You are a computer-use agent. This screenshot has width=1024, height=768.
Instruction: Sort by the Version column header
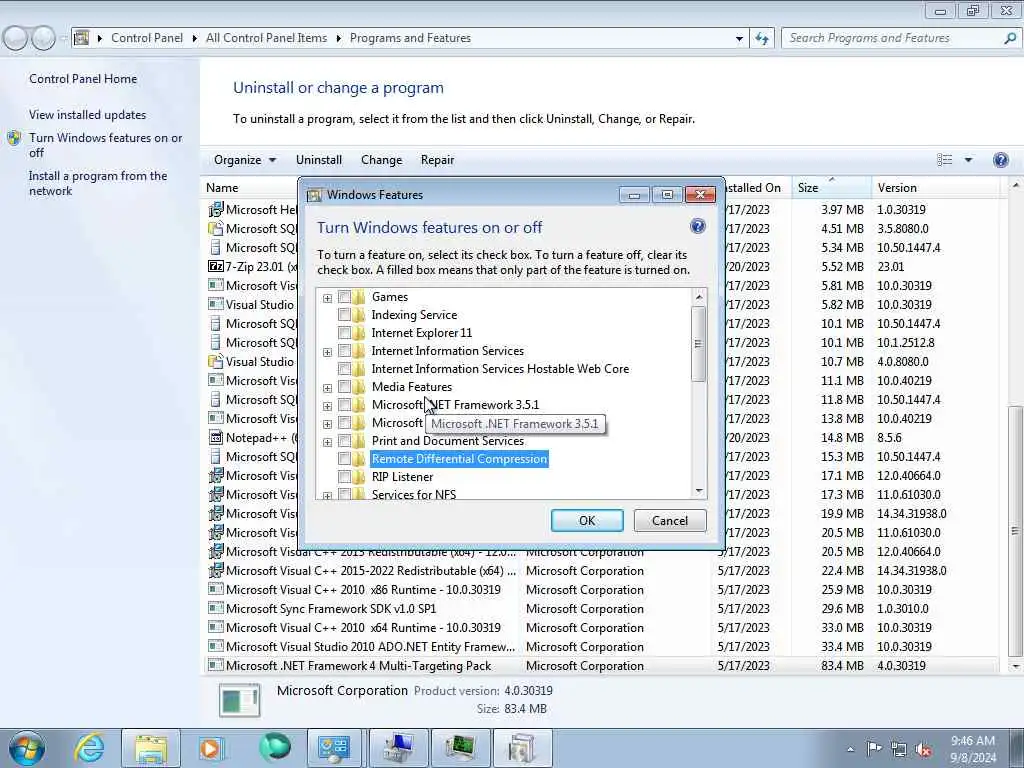(x=935, y=187)
